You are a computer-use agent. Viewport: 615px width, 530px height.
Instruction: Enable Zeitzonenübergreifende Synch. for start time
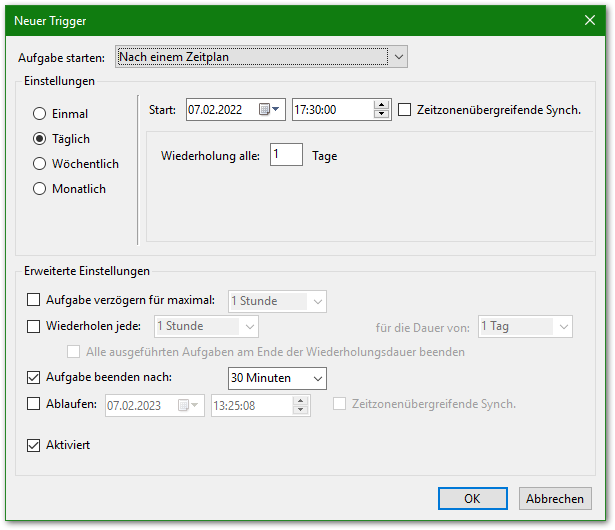(x=405, y=110)
